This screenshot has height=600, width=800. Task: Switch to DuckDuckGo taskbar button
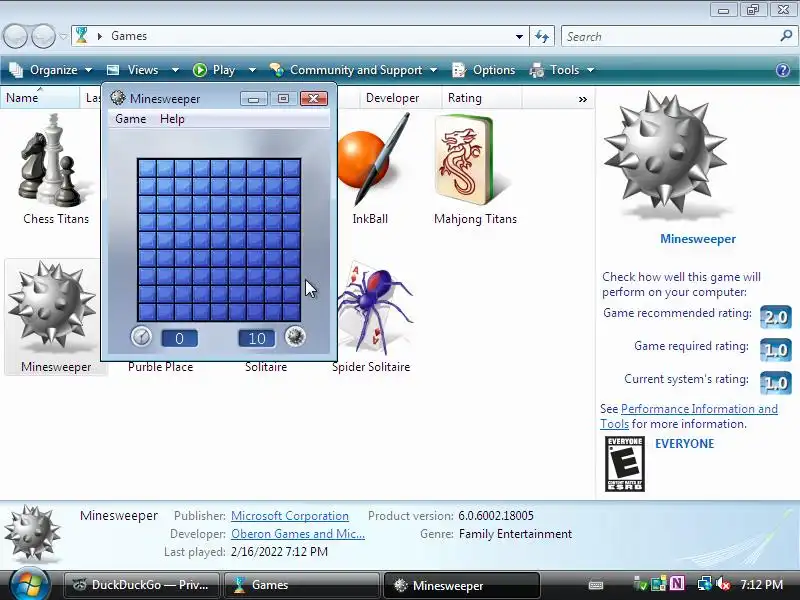[x=141, y=585]
